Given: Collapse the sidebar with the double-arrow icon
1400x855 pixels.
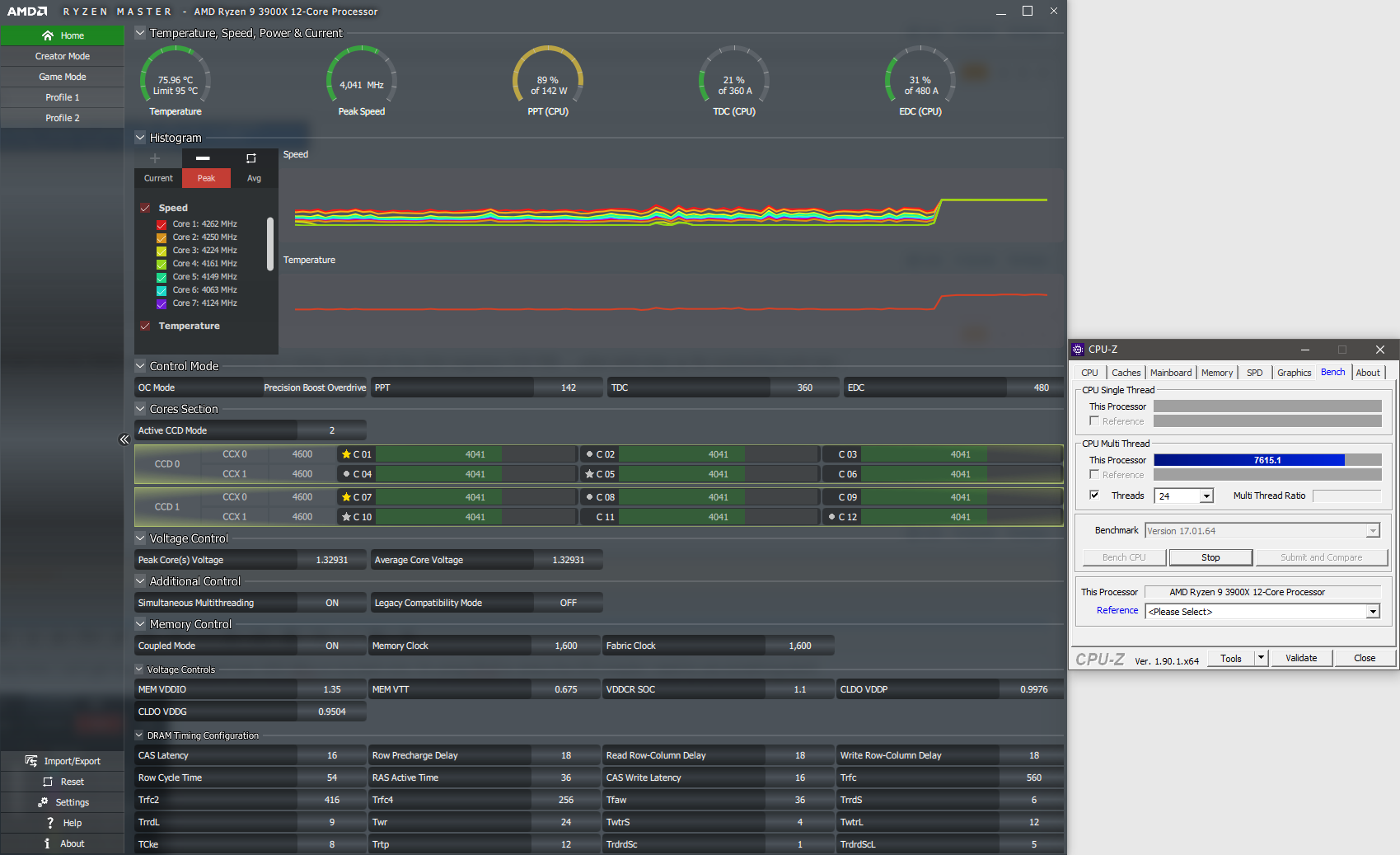Looking at the screenshot, I should point(124,439).
